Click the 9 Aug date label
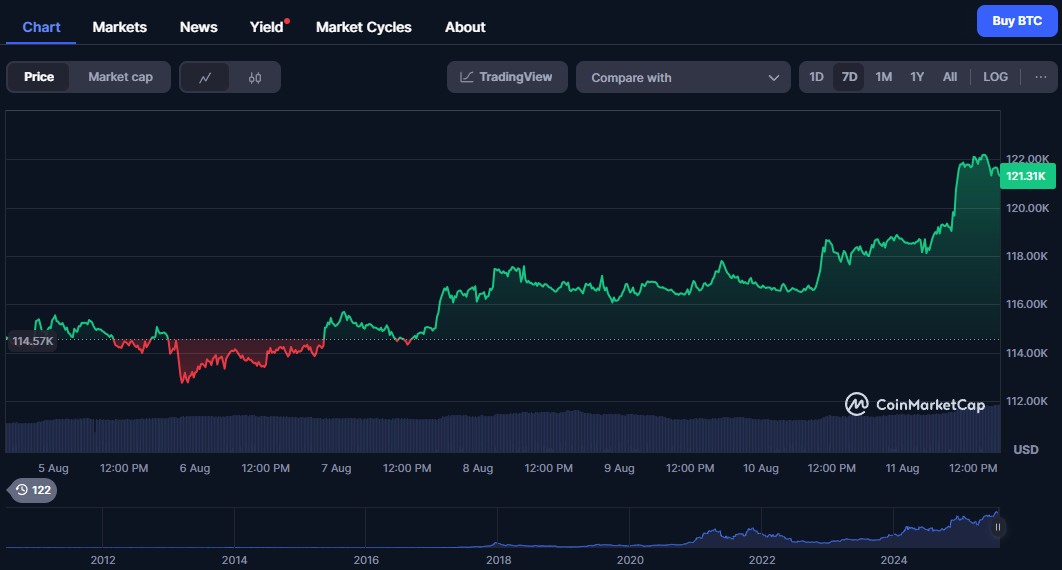The width and height of the screenshot is (1062, 570). tap(619, 468)
